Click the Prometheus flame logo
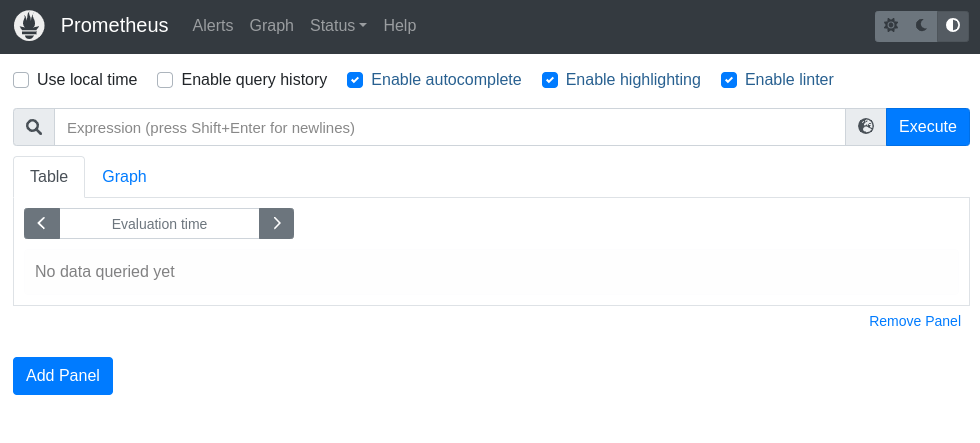Image resolution: width=980 pixels, height=443 pixels. coord(29,26)
